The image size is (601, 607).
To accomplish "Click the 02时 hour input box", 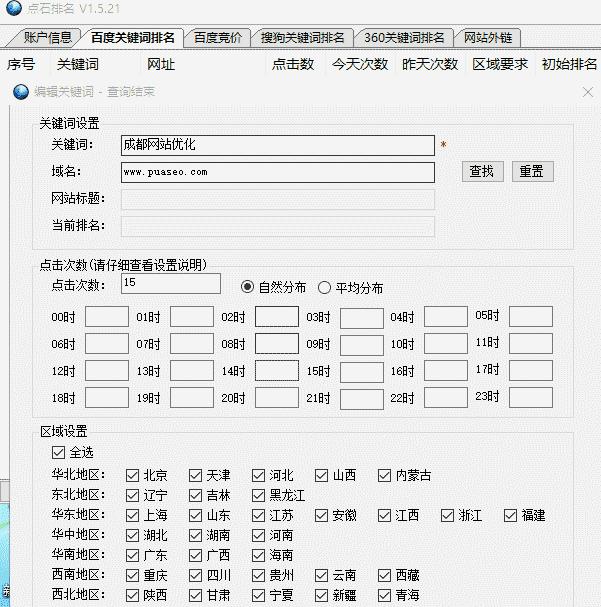I will tap(277, 317).
